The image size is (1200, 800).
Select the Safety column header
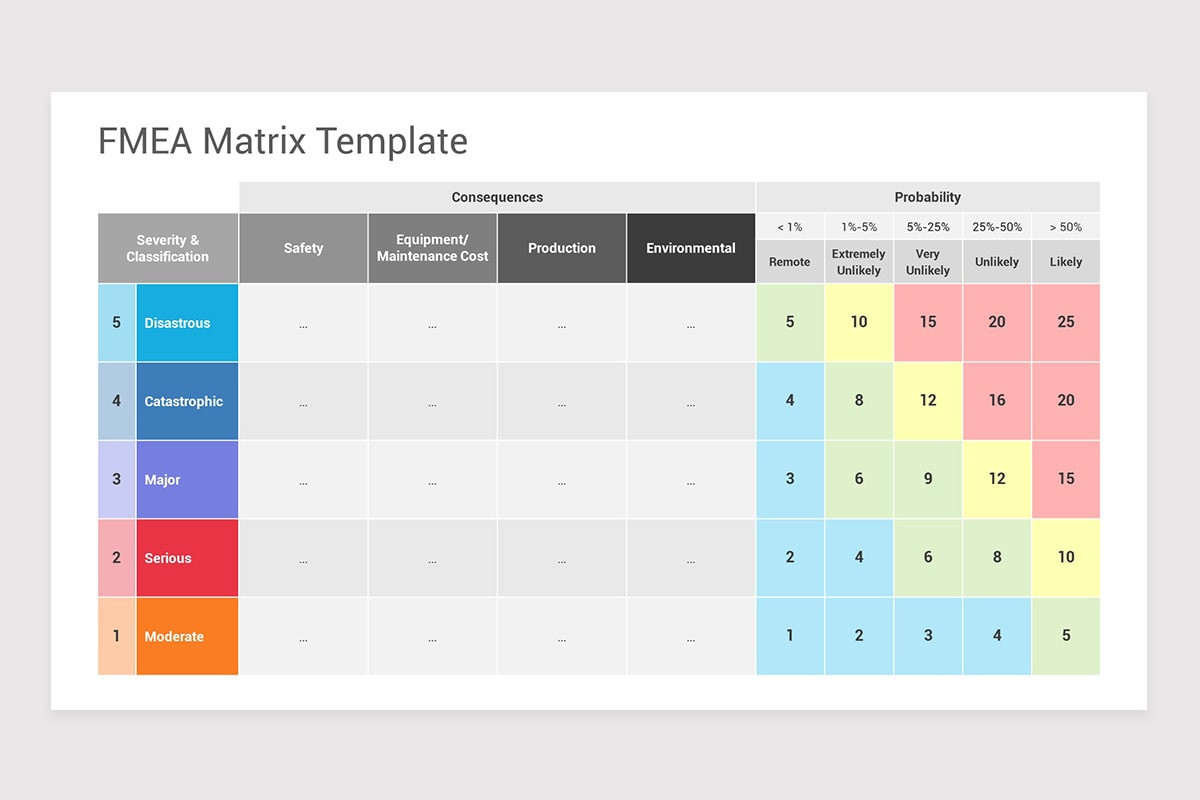[x=303, y=247]
